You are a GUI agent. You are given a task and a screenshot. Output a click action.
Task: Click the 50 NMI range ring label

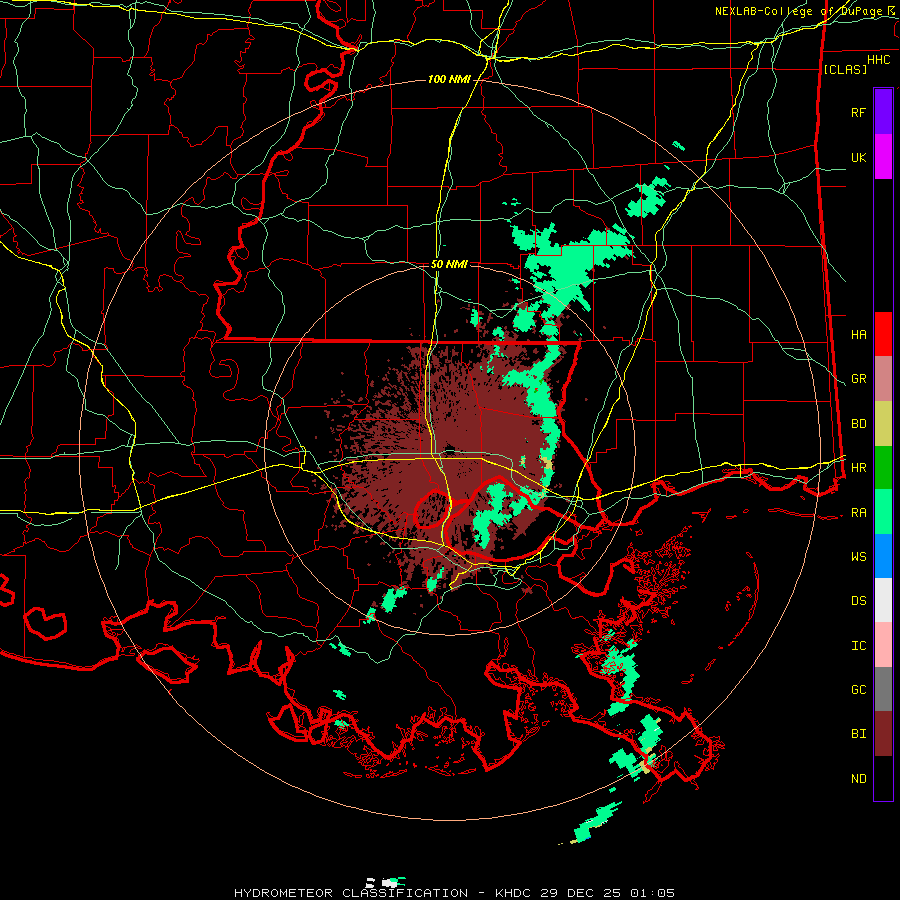tap(449, 264)
